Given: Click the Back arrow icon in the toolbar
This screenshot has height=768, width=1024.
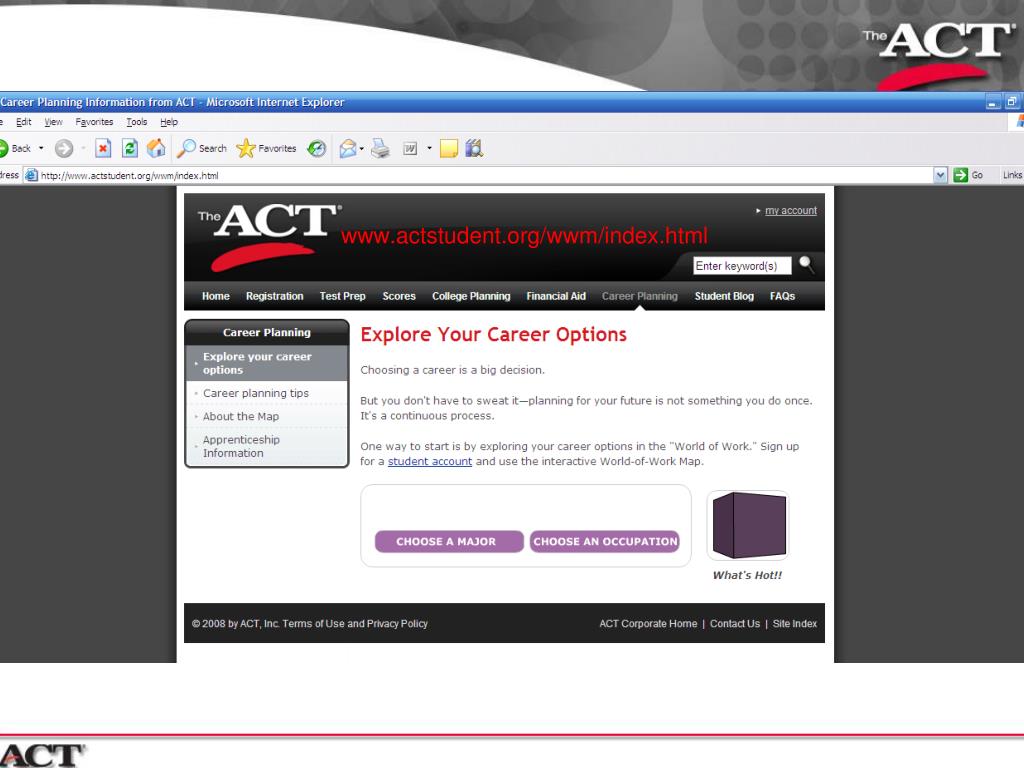Looking at the screenshot, I should tap(3, 149).
